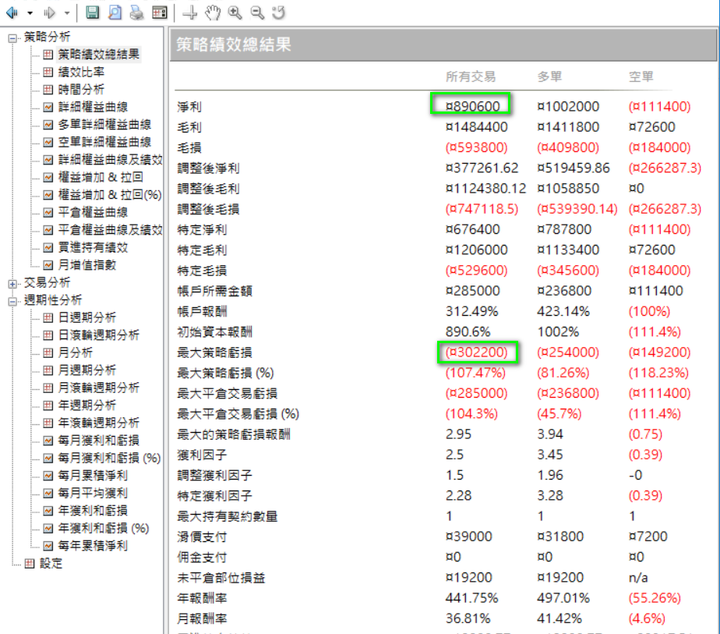Click 月報酬率 value 36.81%
The height and width of the screenshot is (634, 720).
(468, 618)
